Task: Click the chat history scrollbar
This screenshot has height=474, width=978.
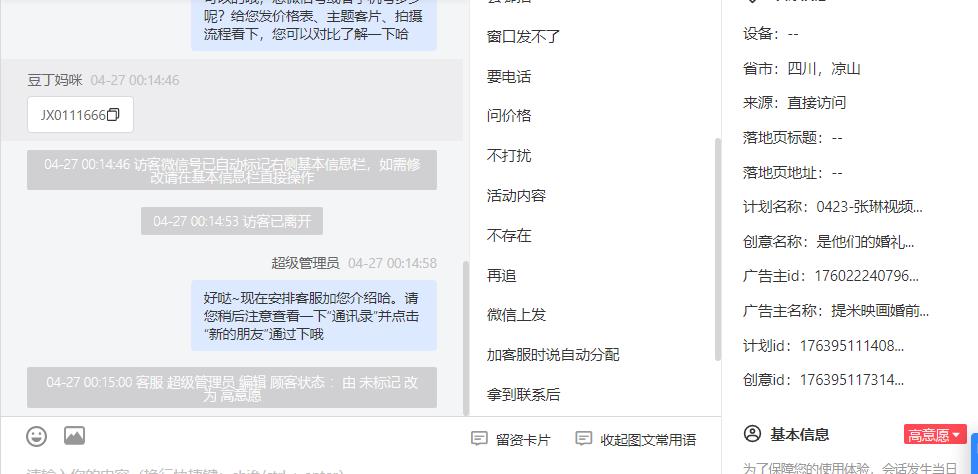Action: [x=465, y=338]
